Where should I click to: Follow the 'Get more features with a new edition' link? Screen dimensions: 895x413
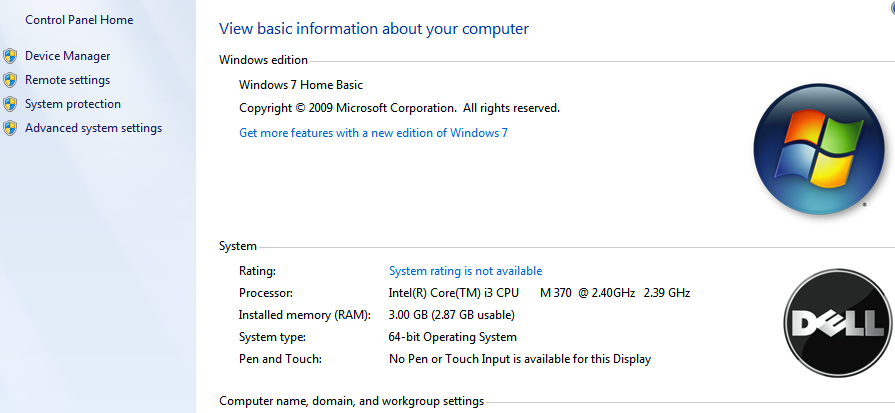point(373,133)
